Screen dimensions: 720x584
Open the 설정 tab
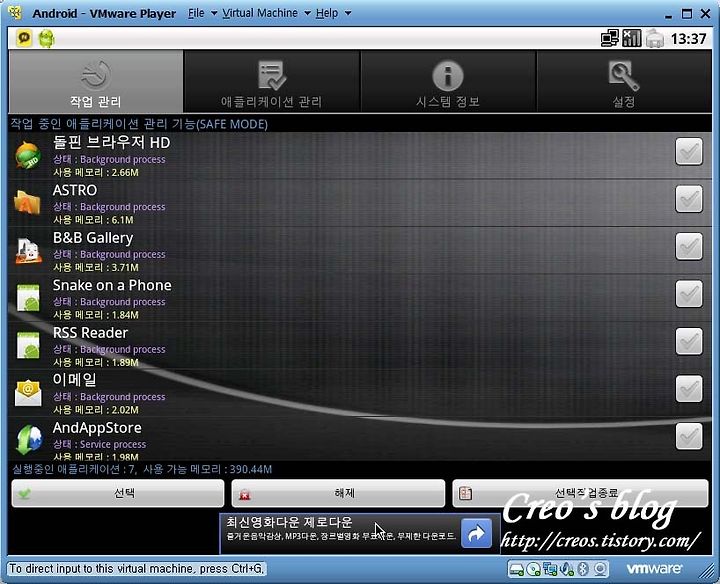coord(624,82)
